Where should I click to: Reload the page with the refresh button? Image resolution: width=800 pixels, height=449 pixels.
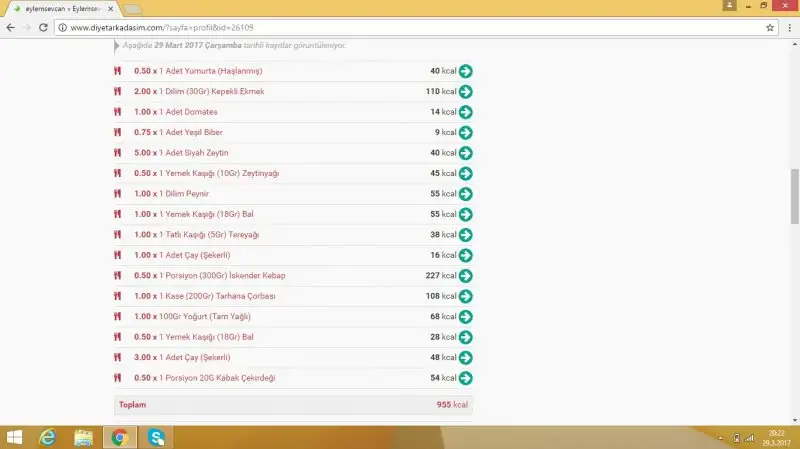click(44, 28)
